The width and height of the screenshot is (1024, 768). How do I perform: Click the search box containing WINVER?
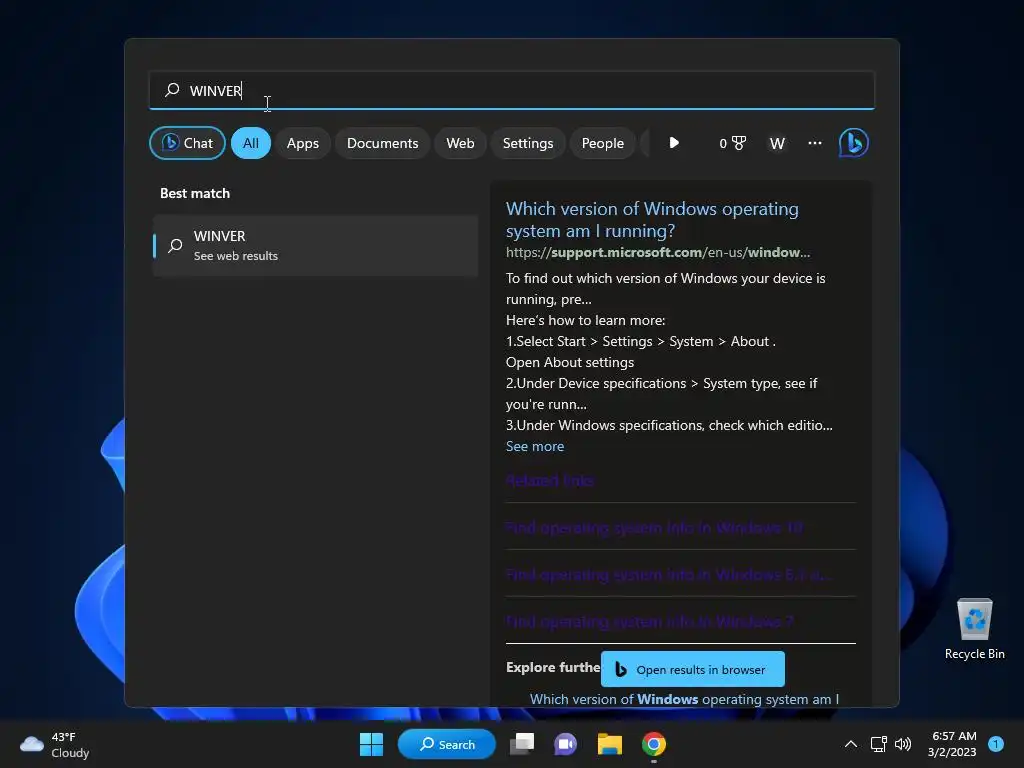[511, 90]
